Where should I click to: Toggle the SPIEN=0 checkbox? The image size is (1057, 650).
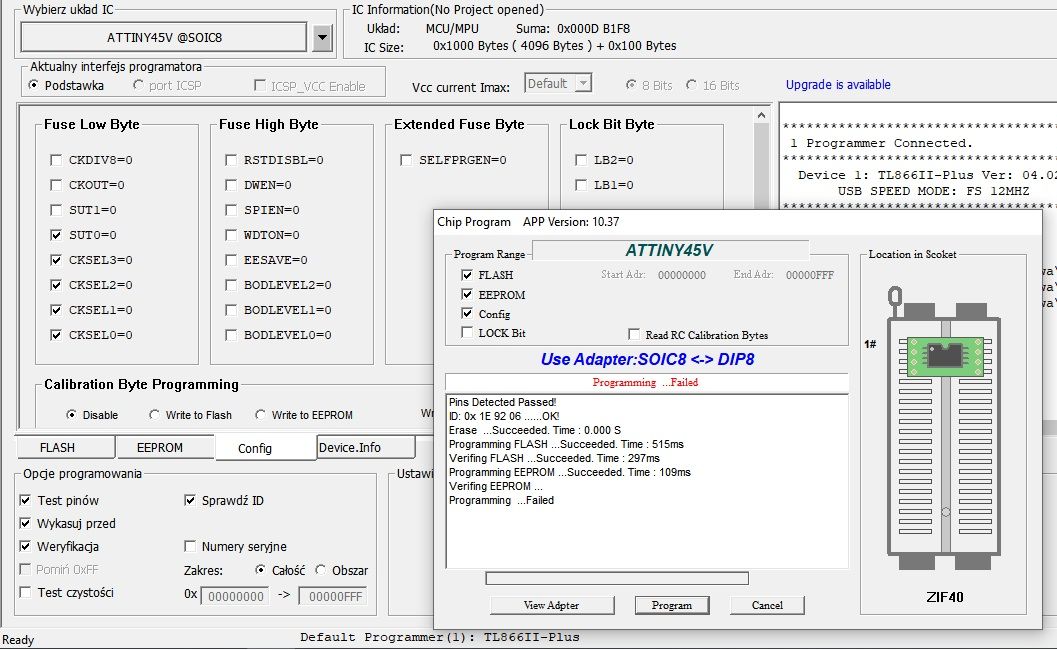(231, 210)
